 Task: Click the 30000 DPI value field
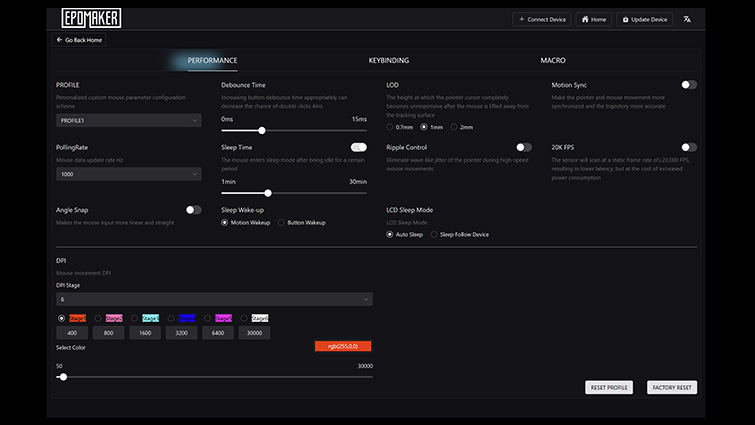coord(254,333)
